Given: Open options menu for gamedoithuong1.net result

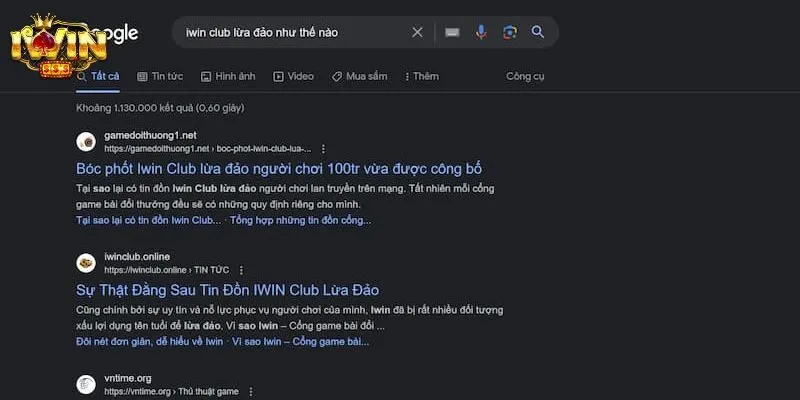Looking at the screenshot, I should [x=320, y=149].
